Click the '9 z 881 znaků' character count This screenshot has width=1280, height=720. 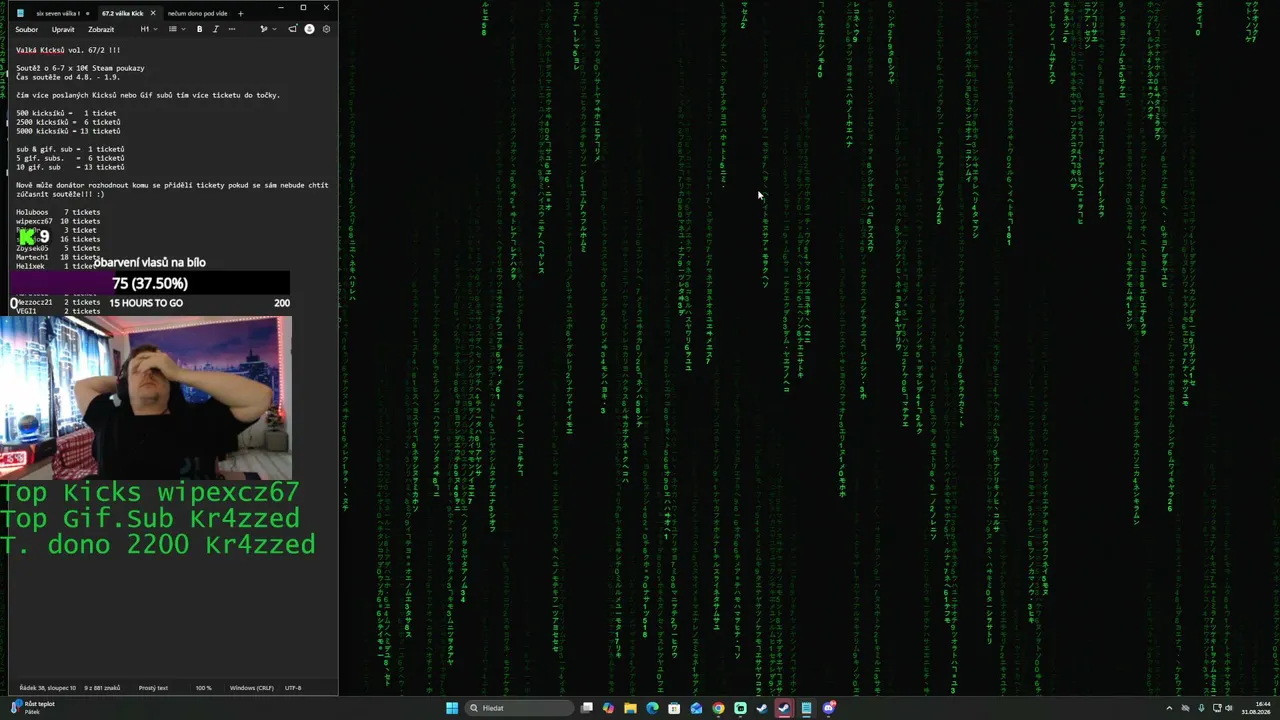click(x=102, y=688)
